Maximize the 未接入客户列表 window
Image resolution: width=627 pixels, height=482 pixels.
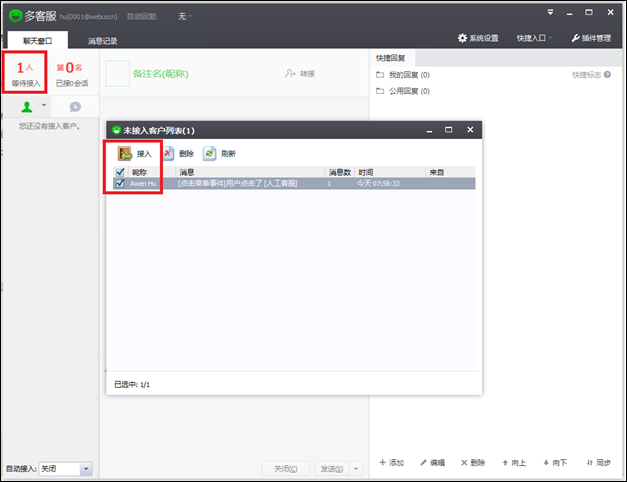[x=449, y=130]
